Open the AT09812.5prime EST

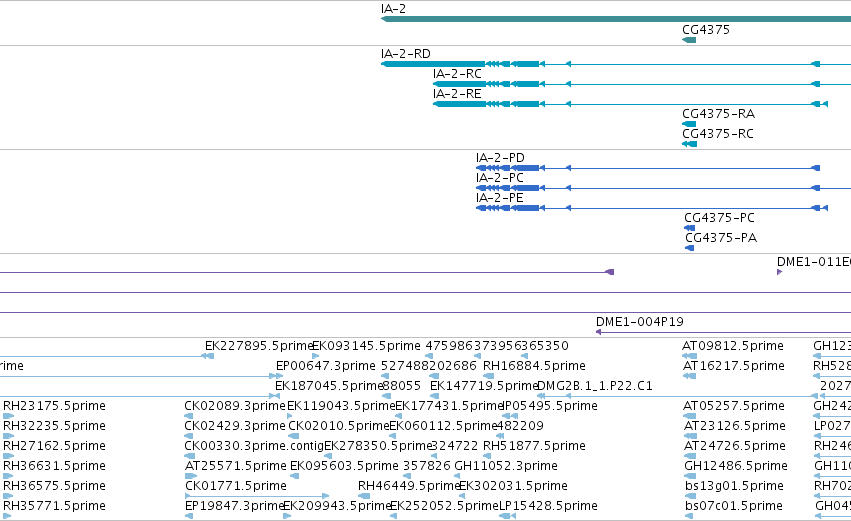733,346
